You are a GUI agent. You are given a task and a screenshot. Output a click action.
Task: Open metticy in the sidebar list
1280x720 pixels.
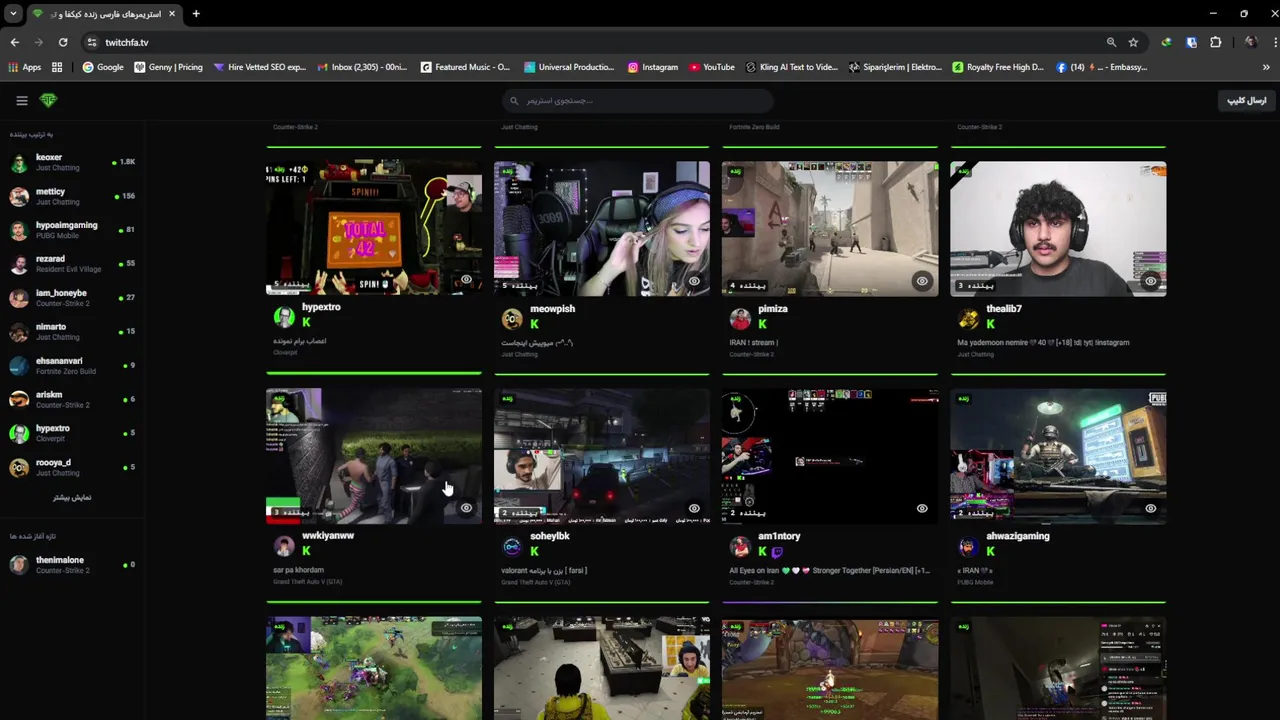72,196
